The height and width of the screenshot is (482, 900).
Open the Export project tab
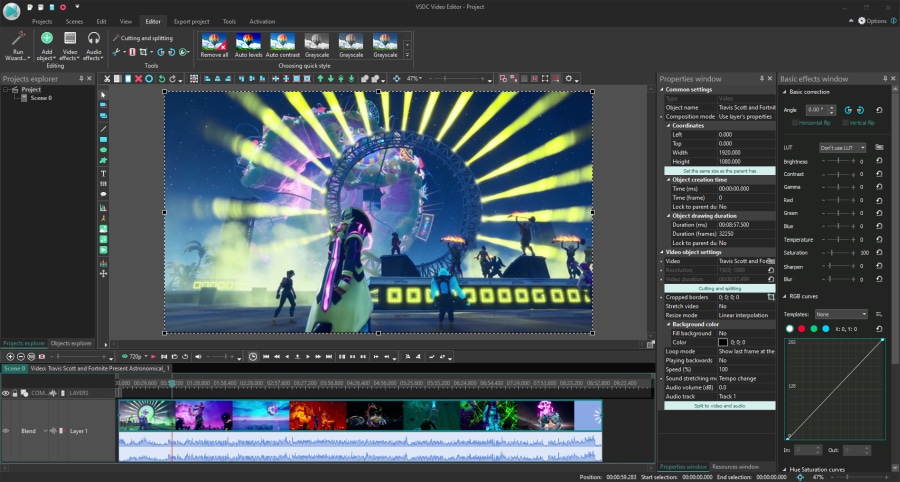192,21
